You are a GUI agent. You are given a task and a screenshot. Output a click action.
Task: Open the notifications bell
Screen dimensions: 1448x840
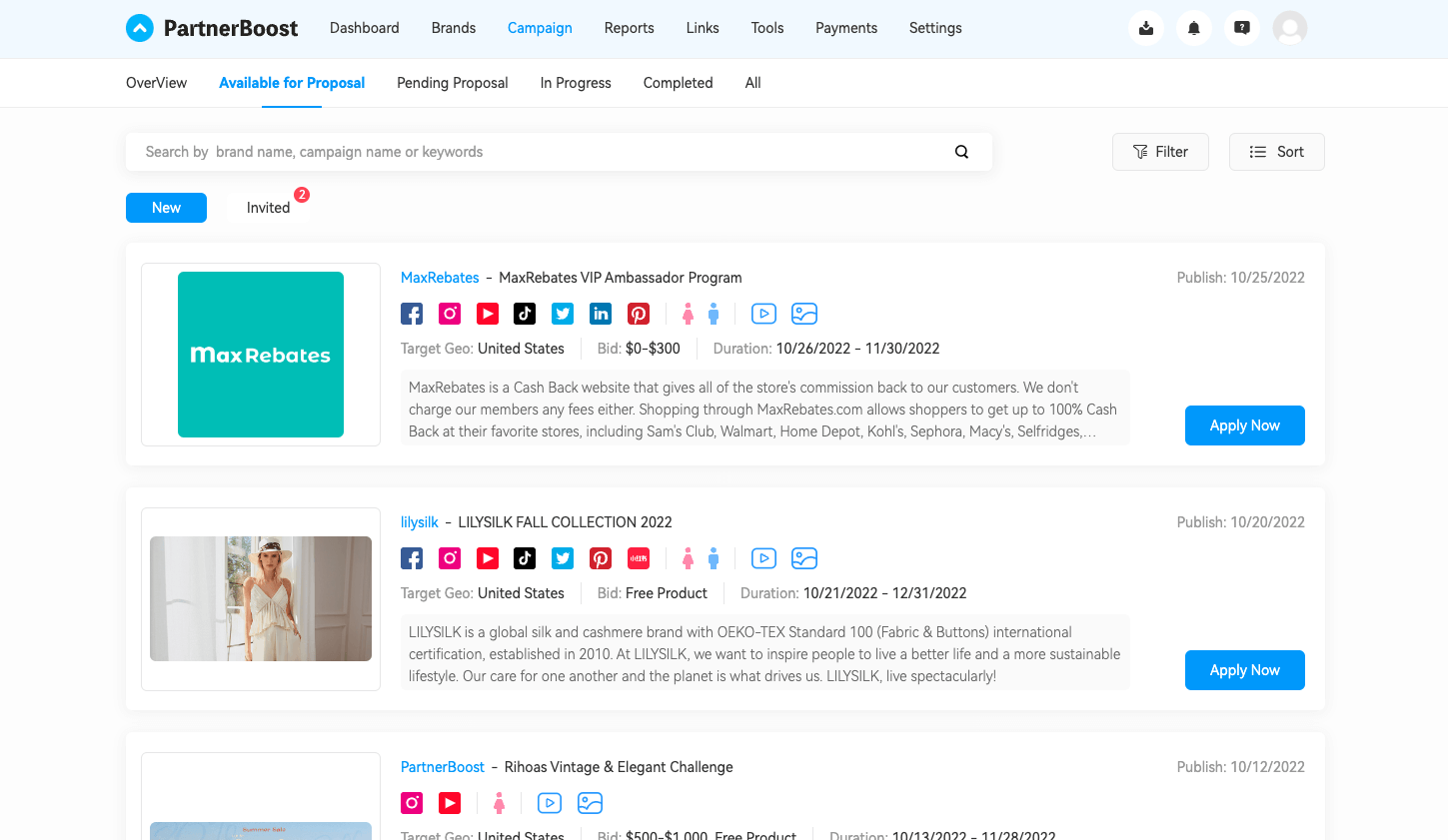(x=1193, y=28)
